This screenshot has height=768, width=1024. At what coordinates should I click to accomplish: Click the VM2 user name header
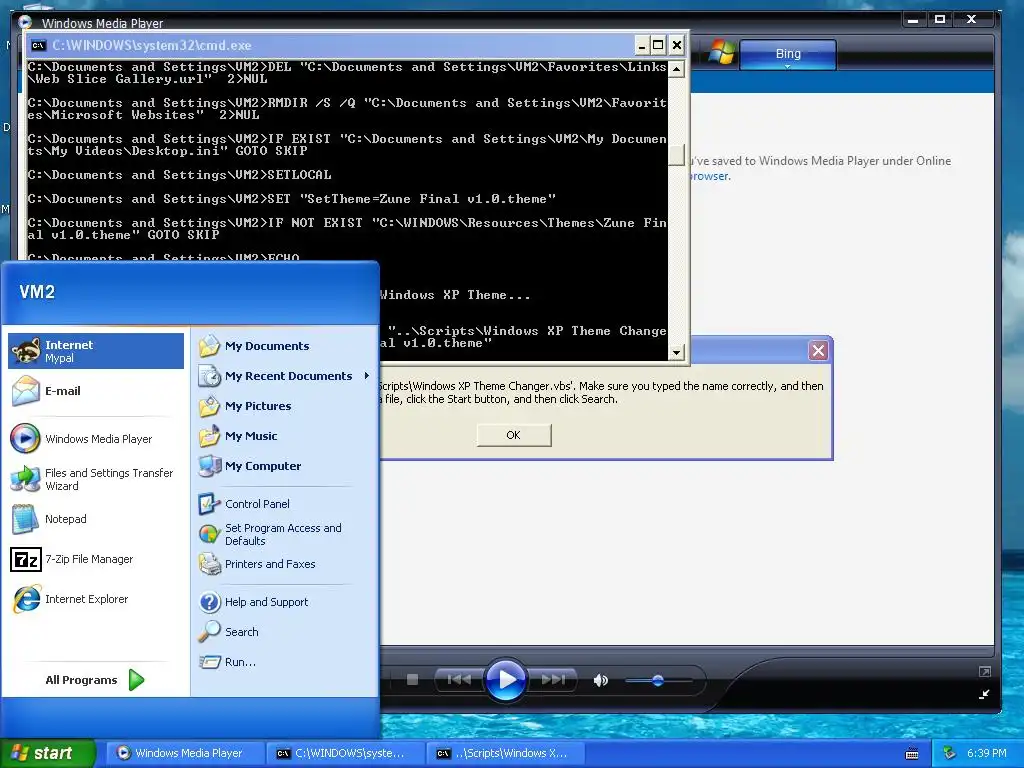click(x=37, y=292)
